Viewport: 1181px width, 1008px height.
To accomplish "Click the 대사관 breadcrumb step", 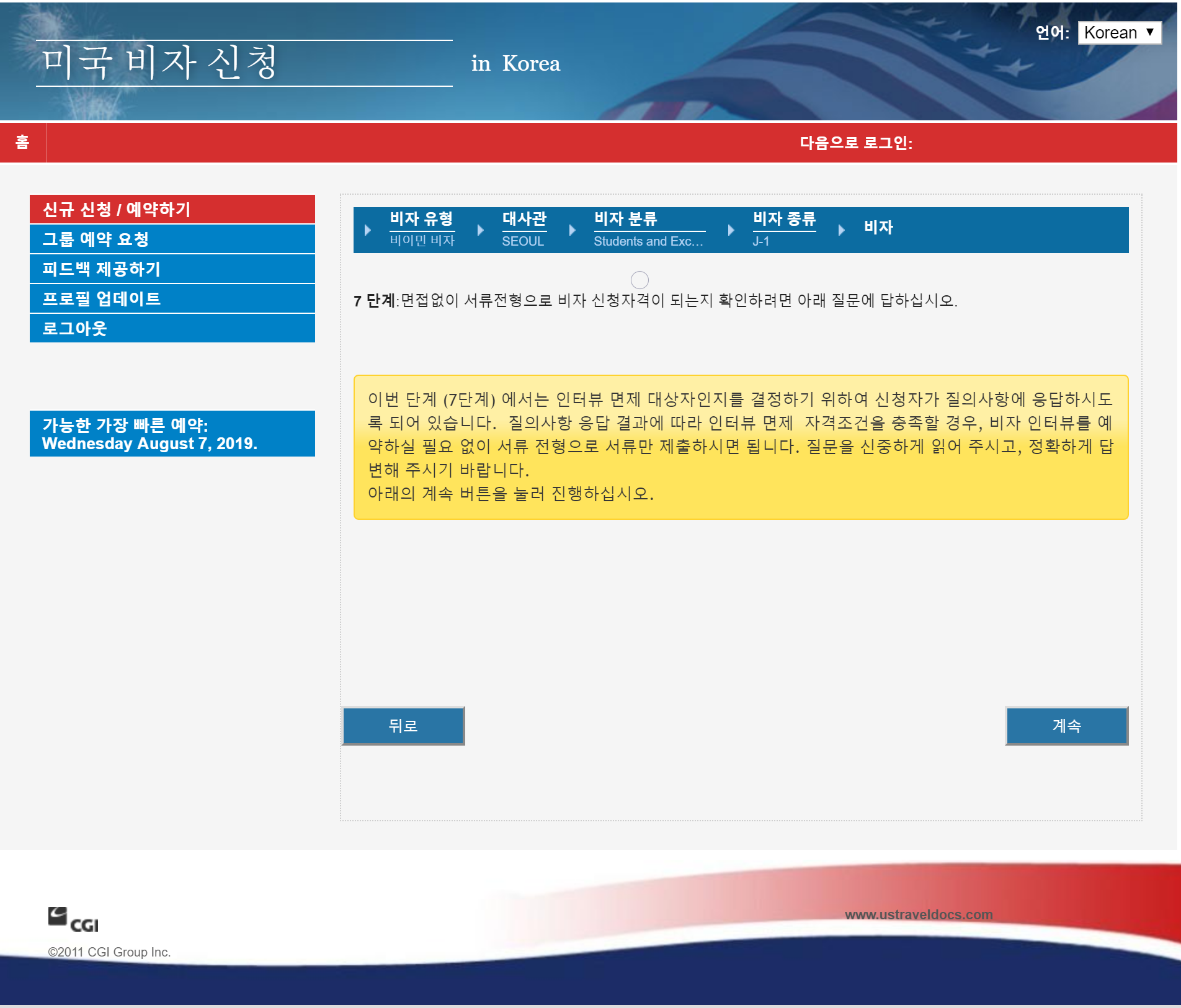I will (524, 218).
